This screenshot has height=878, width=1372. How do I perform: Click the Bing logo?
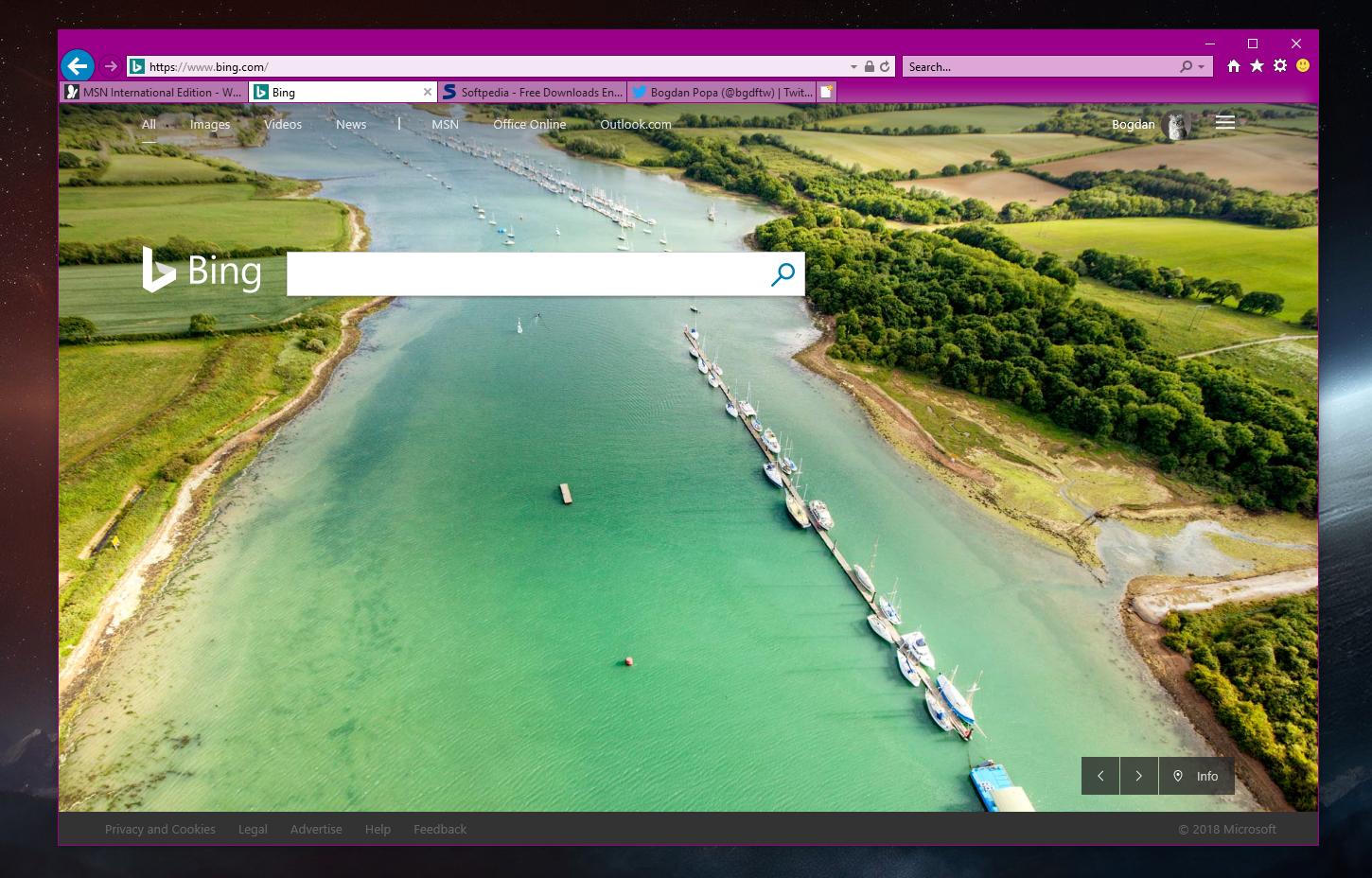pyautogui.click(x=202, y=271)
